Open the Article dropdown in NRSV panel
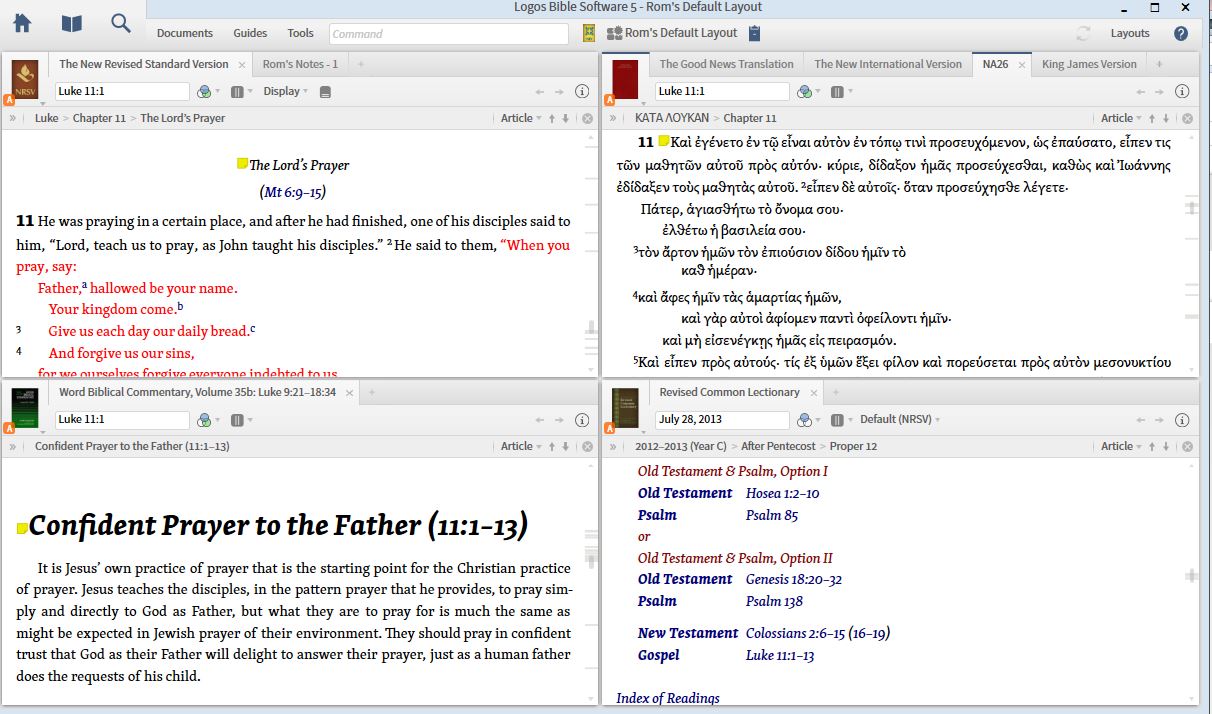The image size is (1212, 714). (x=521, y=118)
